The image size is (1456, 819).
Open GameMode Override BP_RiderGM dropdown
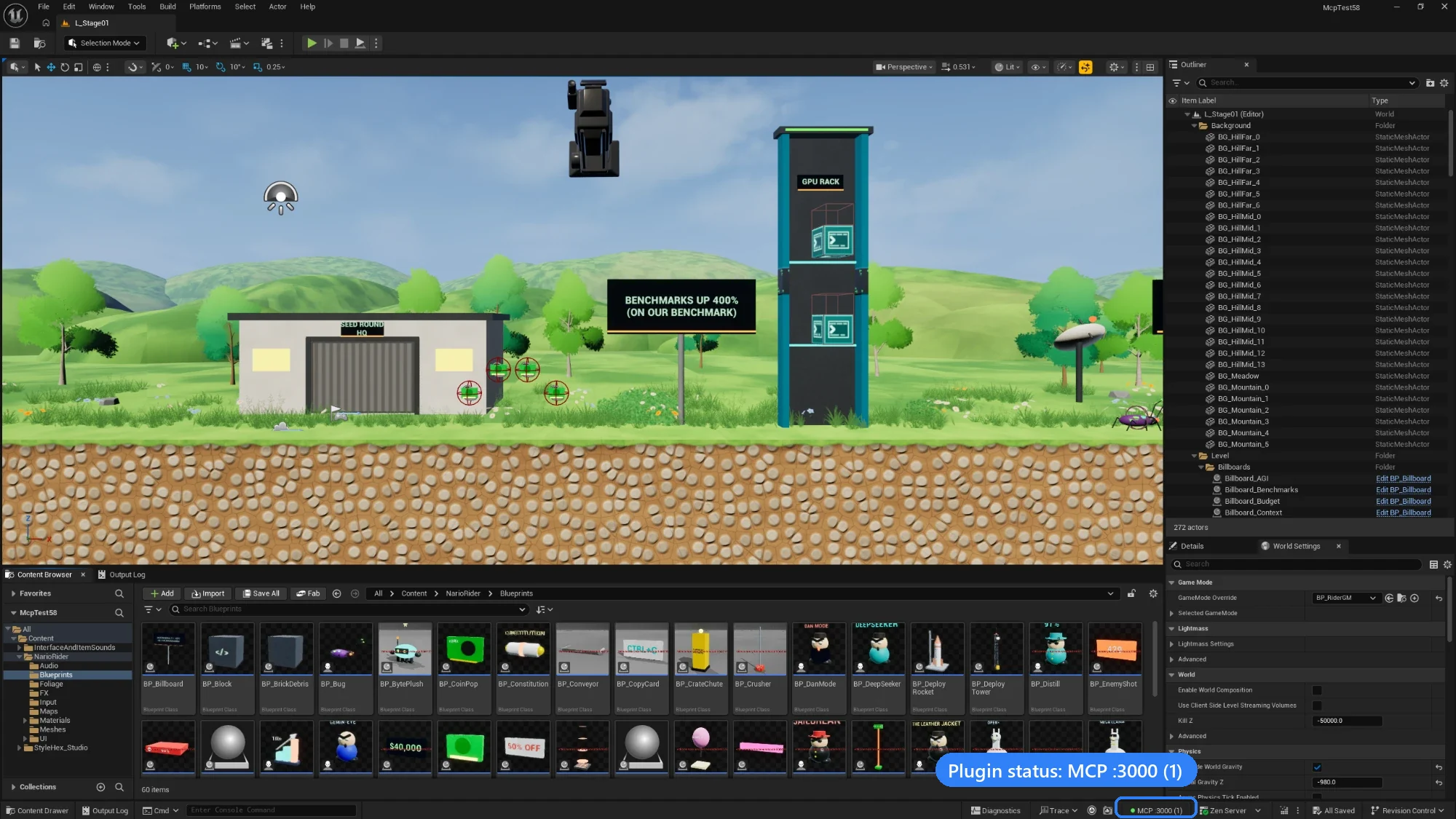(1345, 598)
